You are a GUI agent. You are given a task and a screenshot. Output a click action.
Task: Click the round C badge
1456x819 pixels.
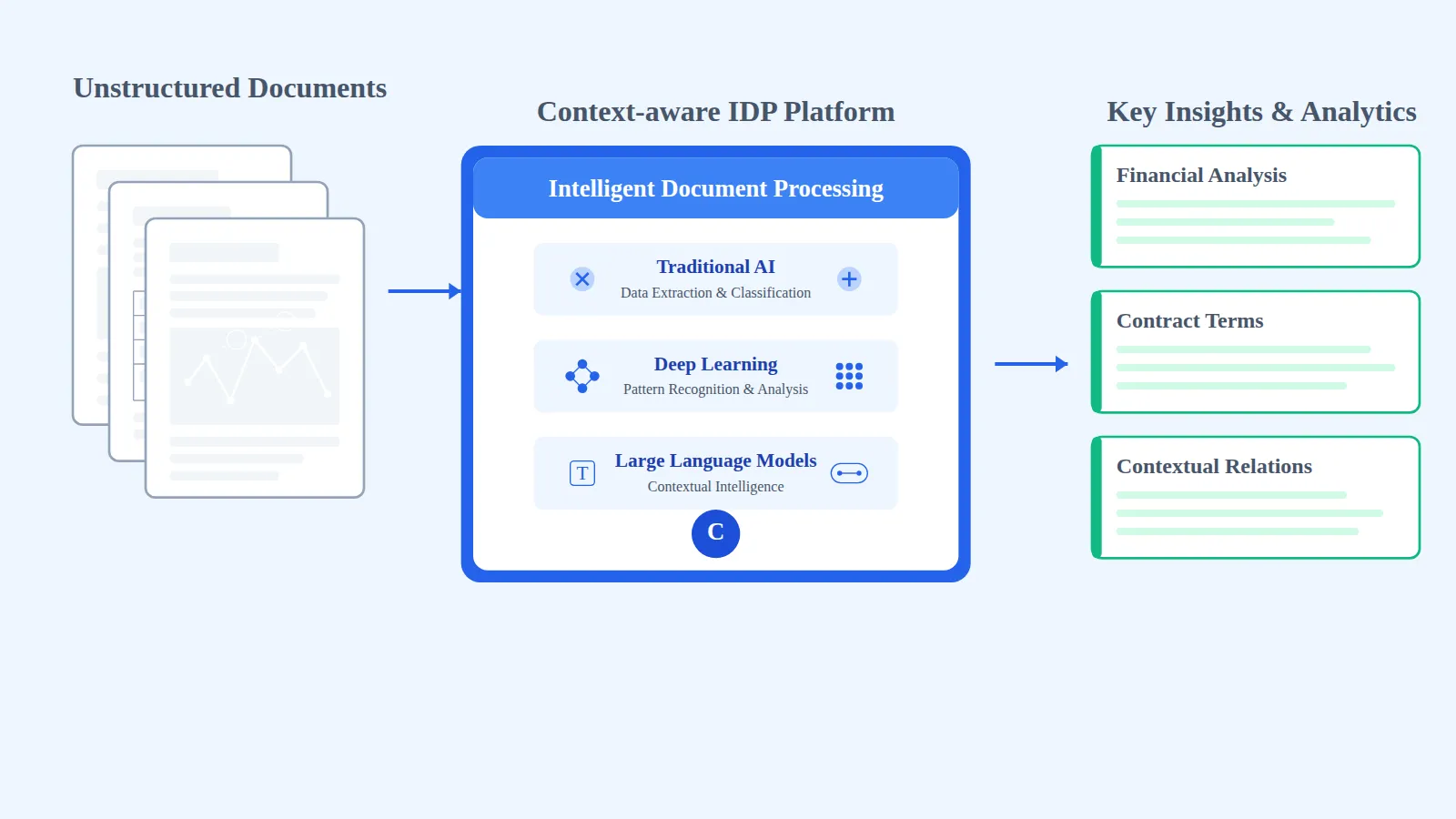715,533
